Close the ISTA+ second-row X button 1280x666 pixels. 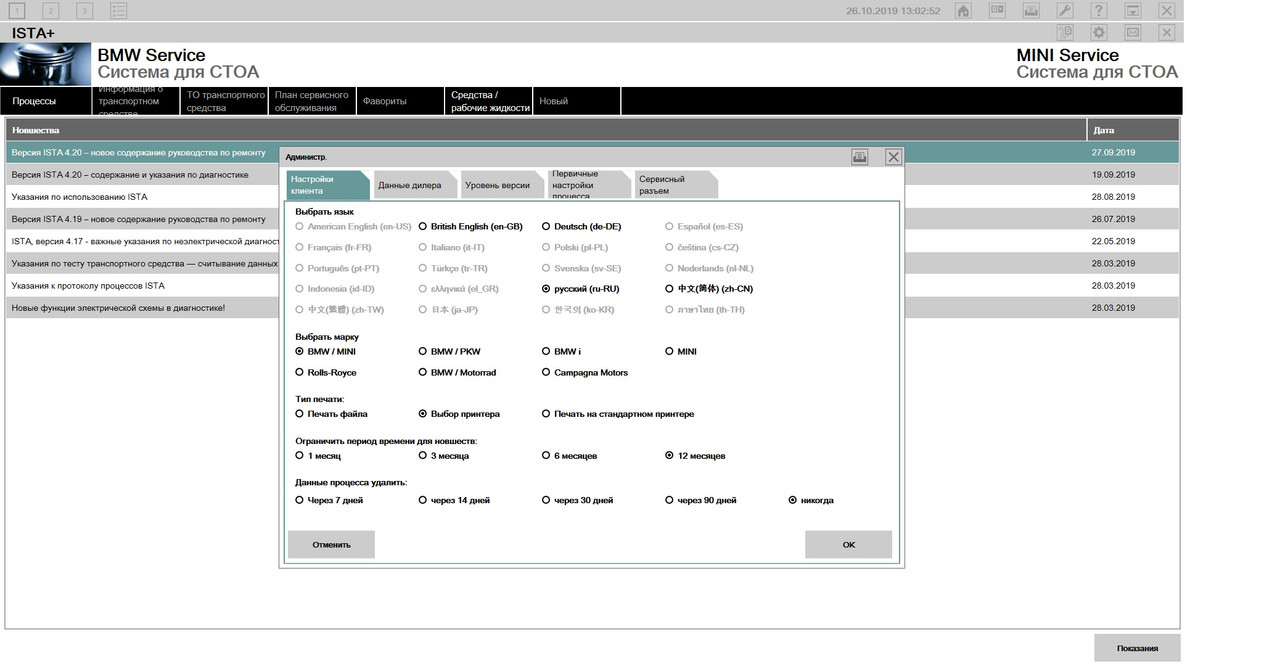(1167, 33)
